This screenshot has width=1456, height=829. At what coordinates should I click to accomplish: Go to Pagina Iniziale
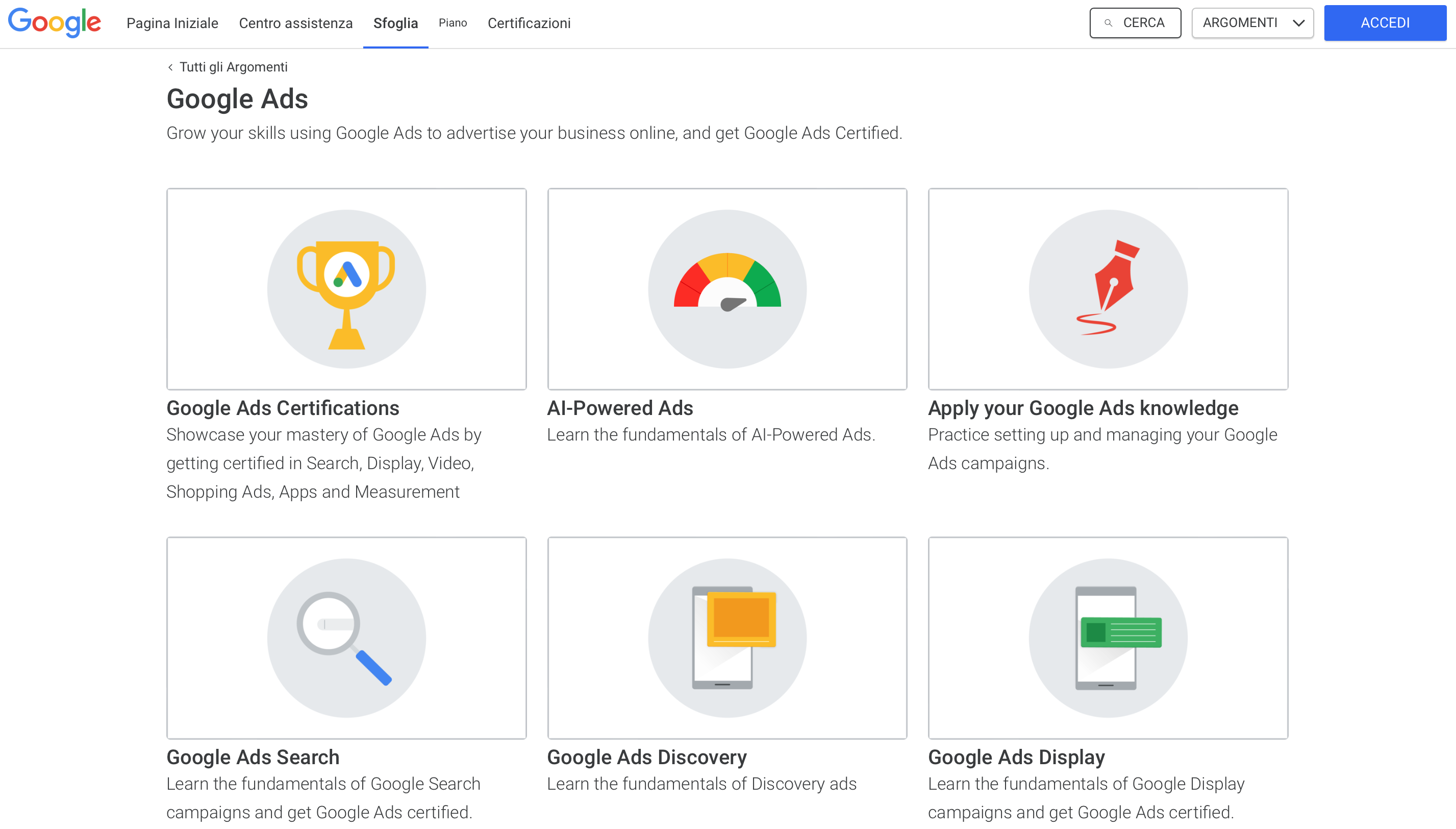(x=172, y=23)
